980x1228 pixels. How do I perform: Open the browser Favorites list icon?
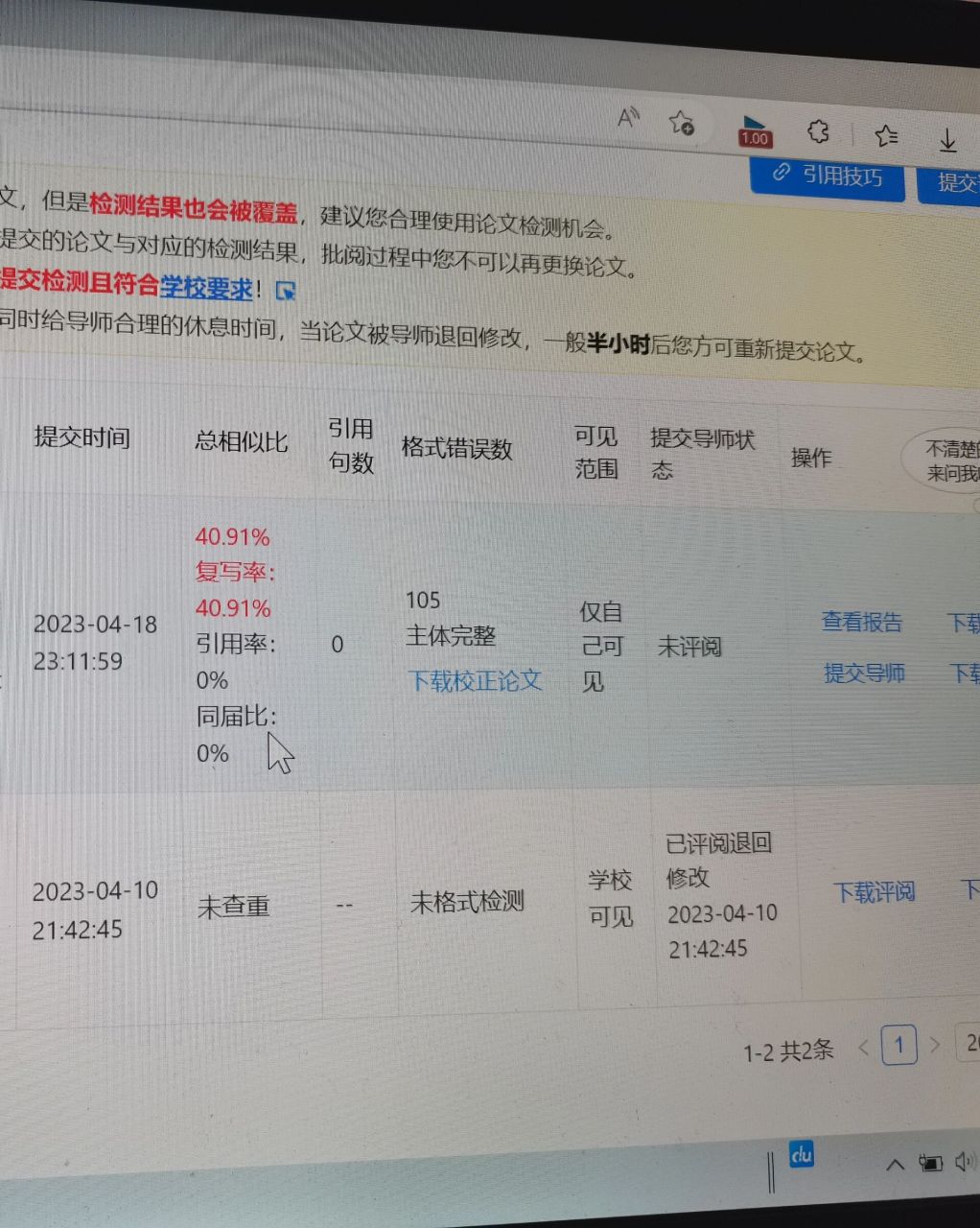887,136
